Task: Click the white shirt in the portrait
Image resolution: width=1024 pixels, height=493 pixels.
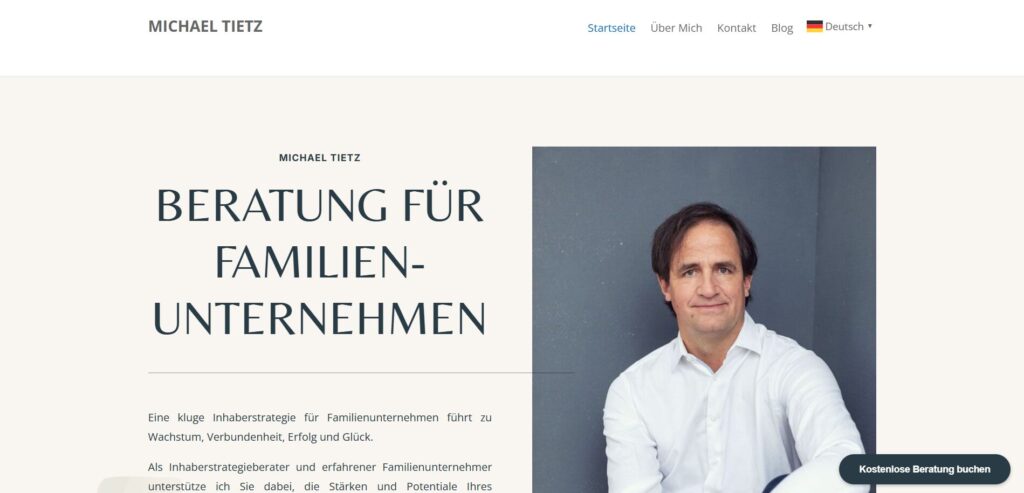Action: coord(731,418)
